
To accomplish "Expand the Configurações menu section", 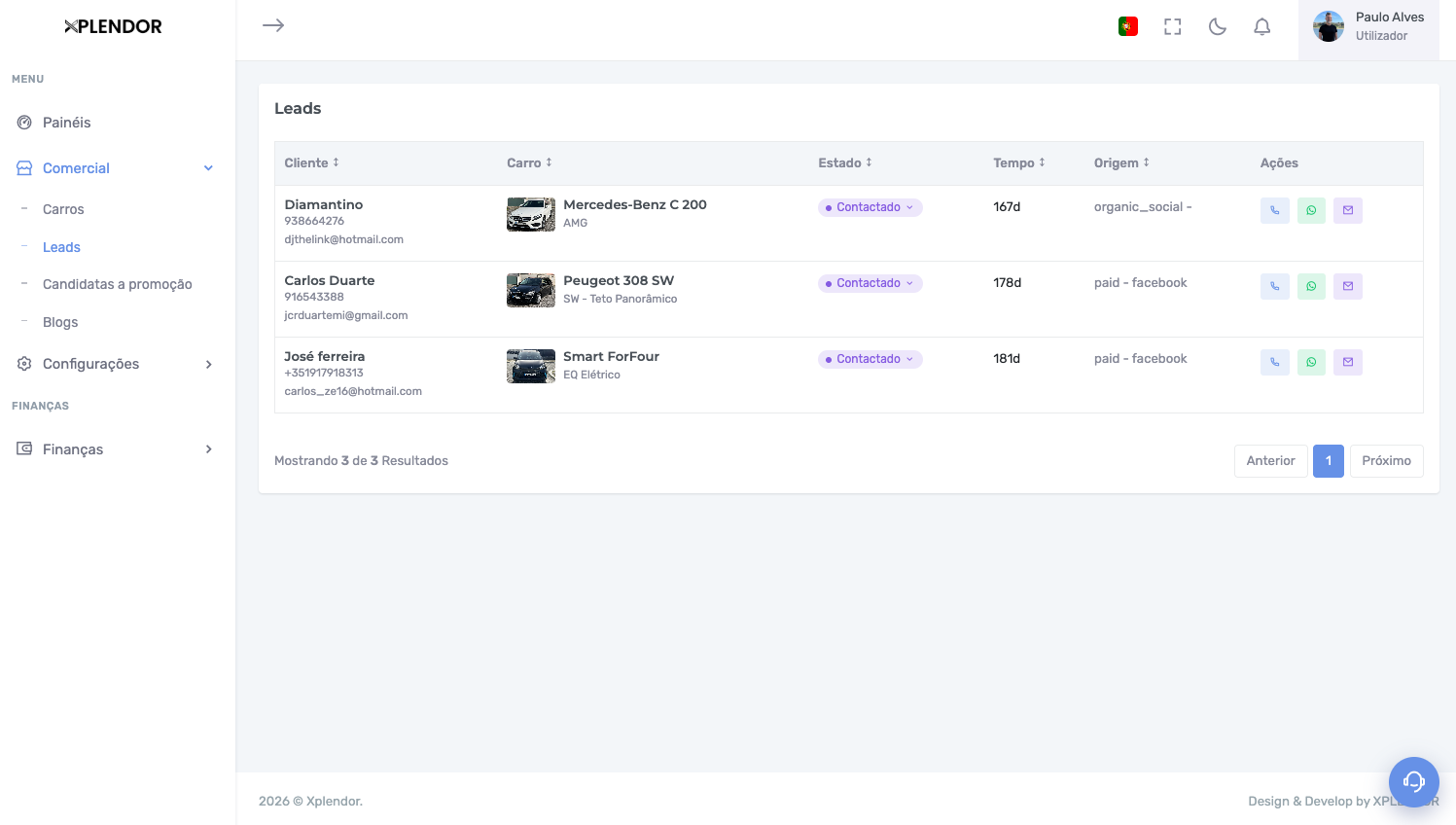I will [117, 364].
